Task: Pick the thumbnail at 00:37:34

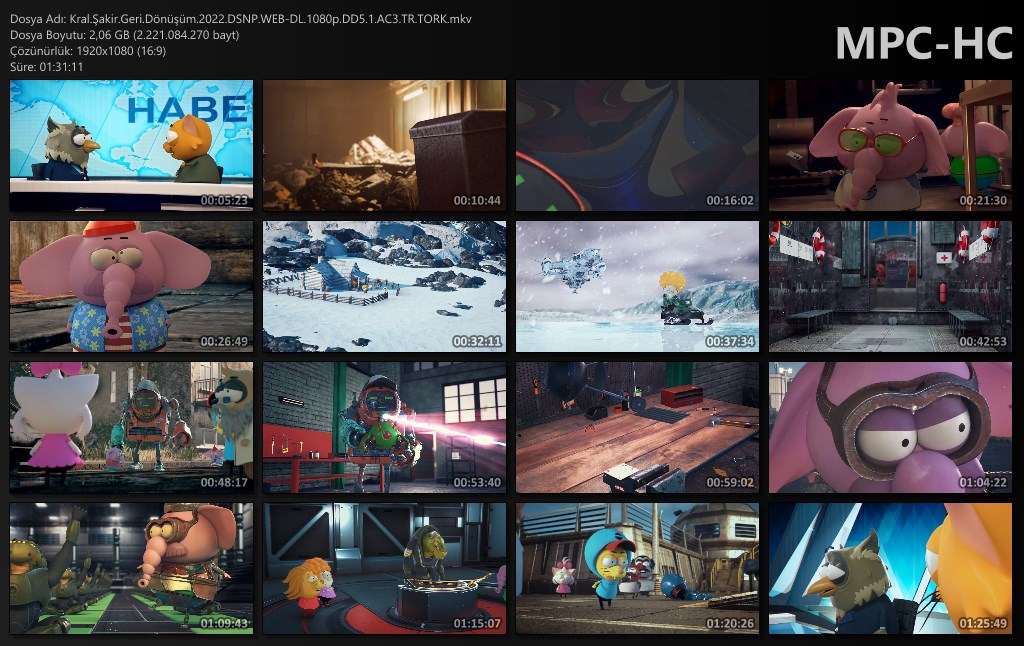Action: pos(637,287)
